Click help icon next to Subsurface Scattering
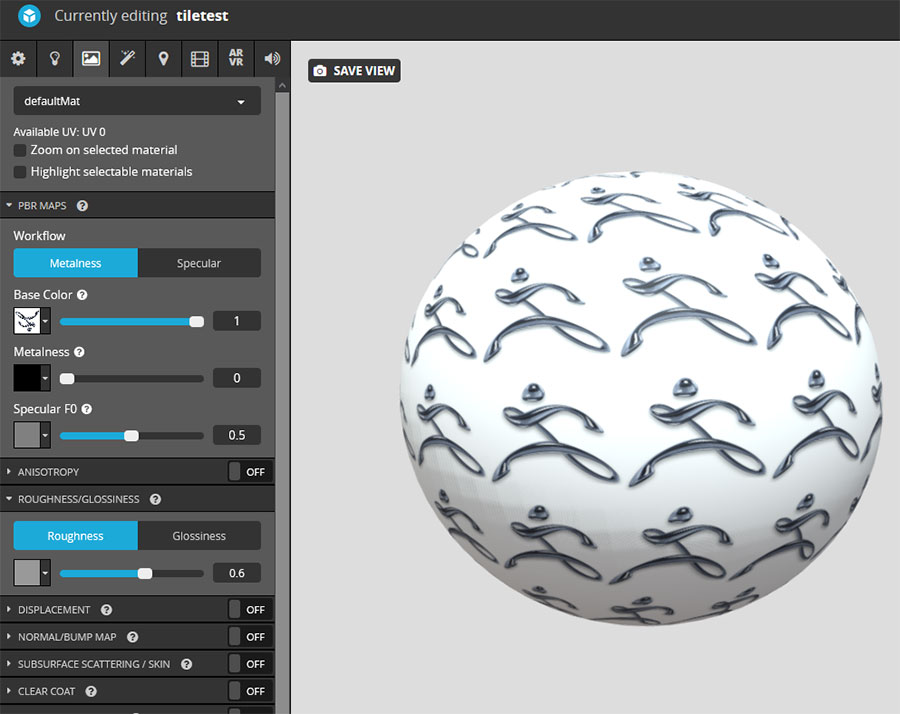This screenshot has width=900, height=714. tap(187, 664)
